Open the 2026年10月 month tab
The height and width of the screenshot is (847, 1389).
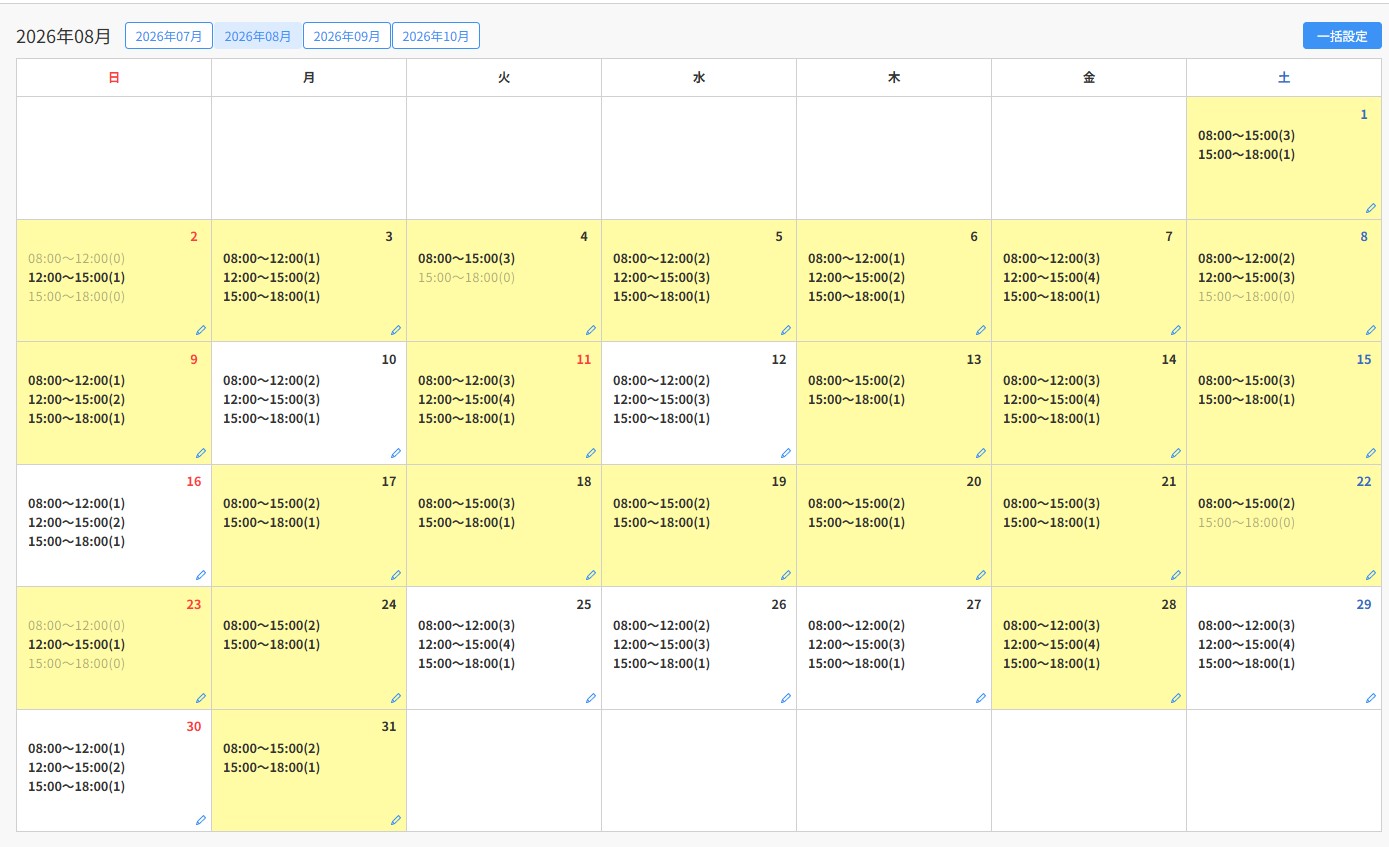(436, 36)
